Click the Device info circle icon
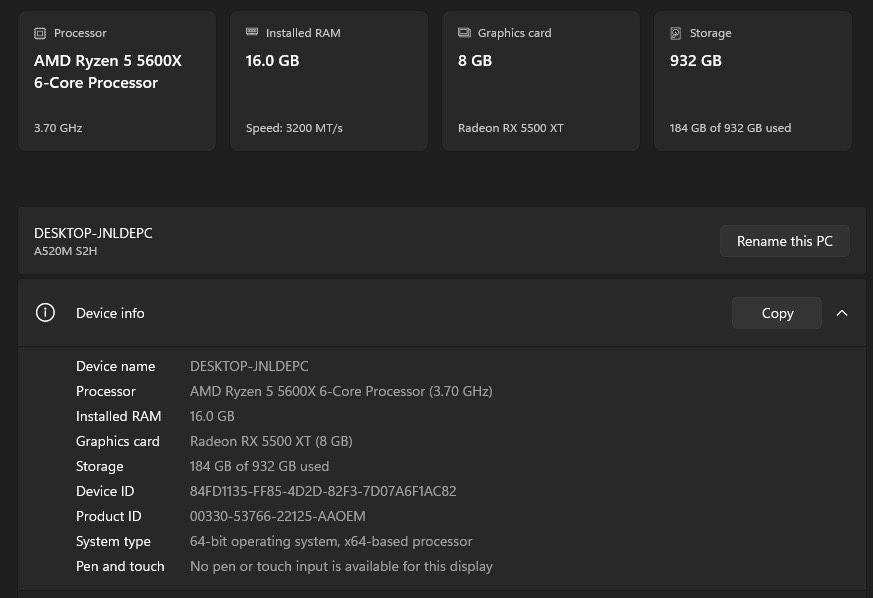Viewport: 873px width, 598px height. 45,312
